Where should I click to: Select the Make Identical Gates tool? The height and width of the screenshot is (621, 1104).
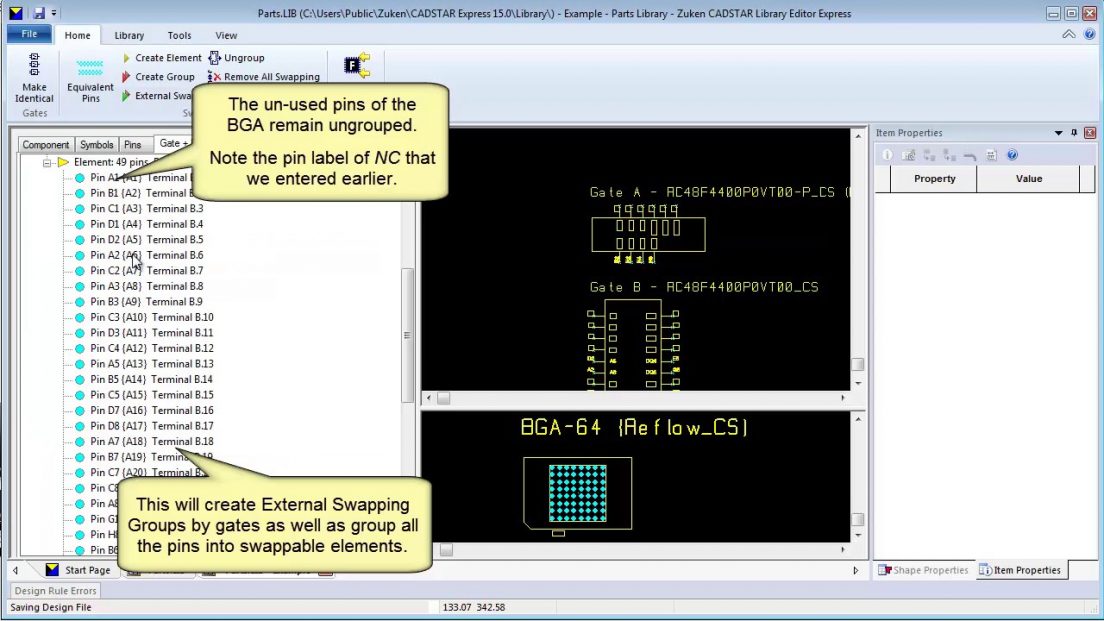33,80
